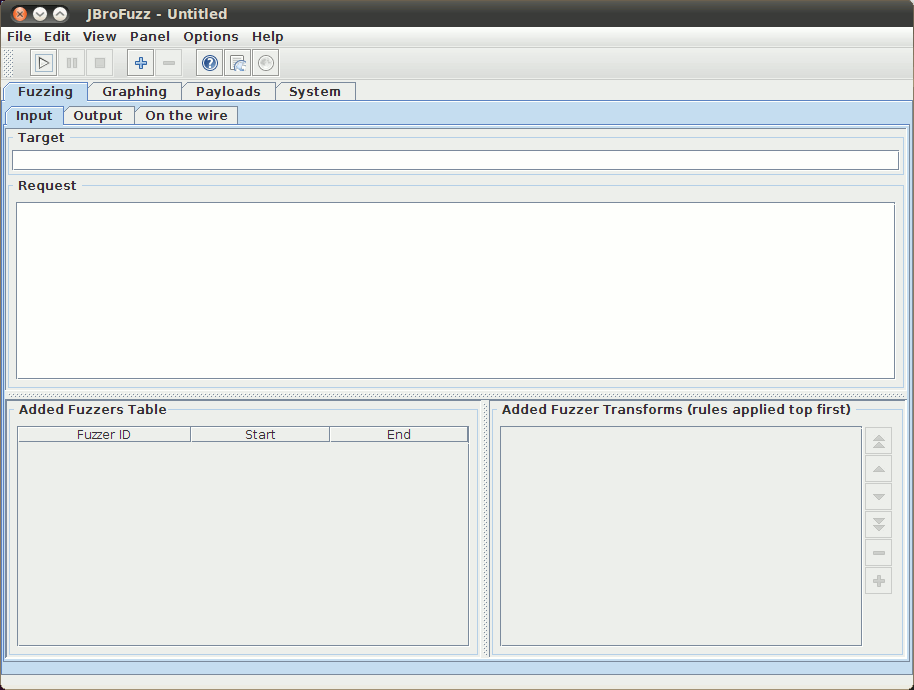Click the Target URL input field

[455, 160]
